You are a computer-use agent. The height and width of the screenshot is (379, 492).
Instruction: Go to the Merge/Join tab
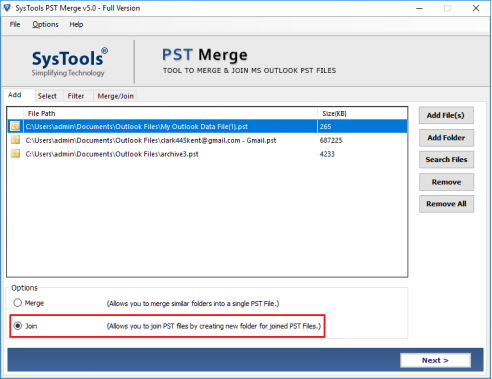(115, 96)
